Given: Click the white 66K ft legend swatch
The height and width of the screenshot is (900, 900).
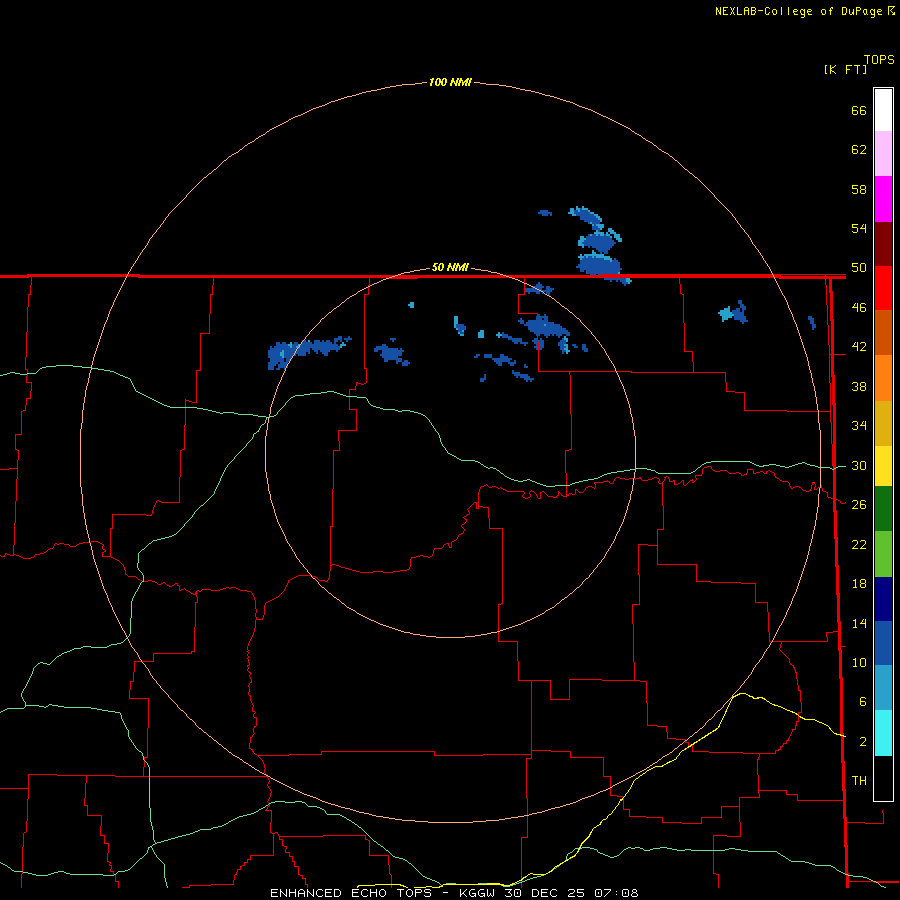Looking at the screenshot, I should [x=883, y=110].
